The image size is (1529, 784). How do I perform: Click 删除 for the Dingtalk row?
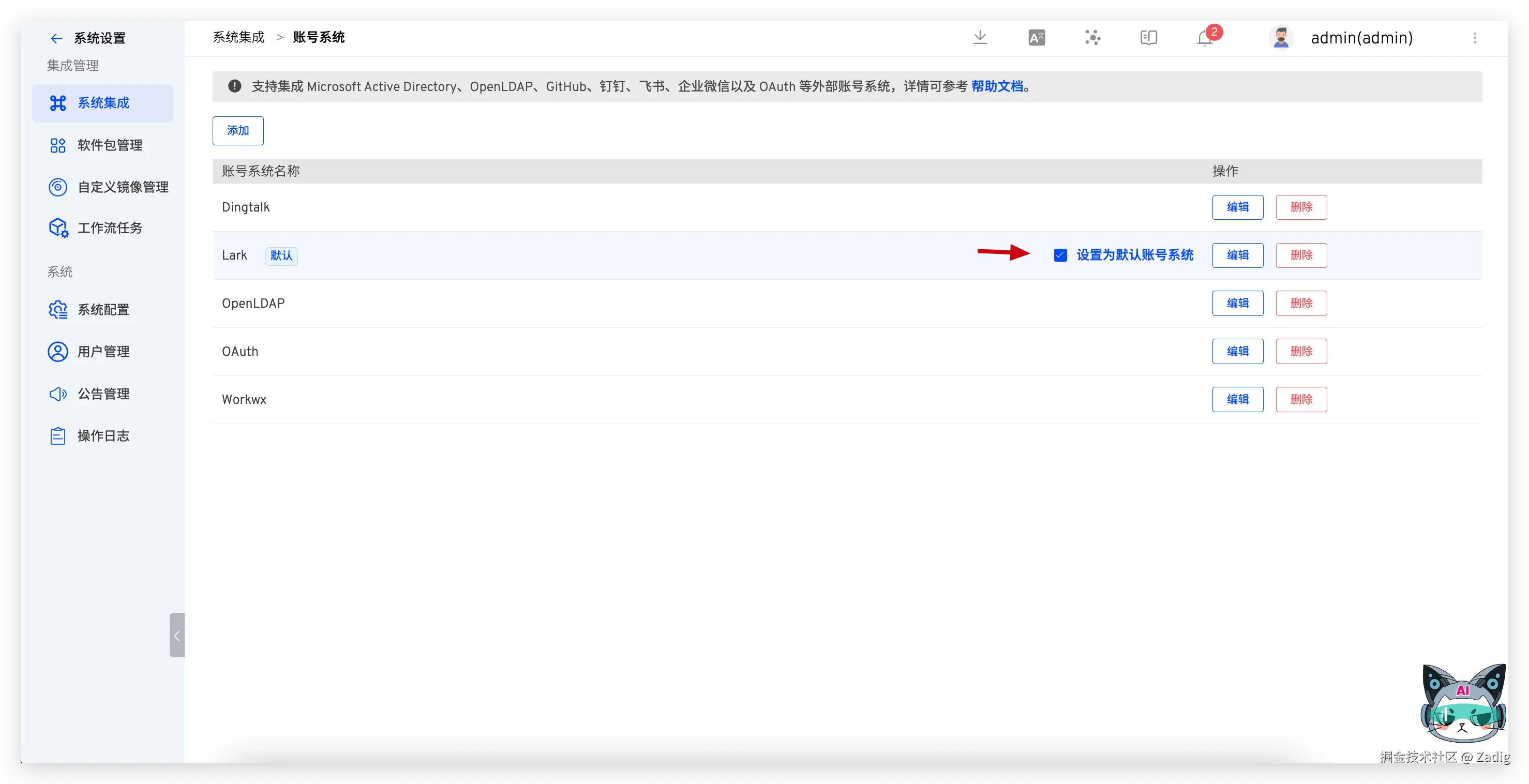tap(1301, 207)
